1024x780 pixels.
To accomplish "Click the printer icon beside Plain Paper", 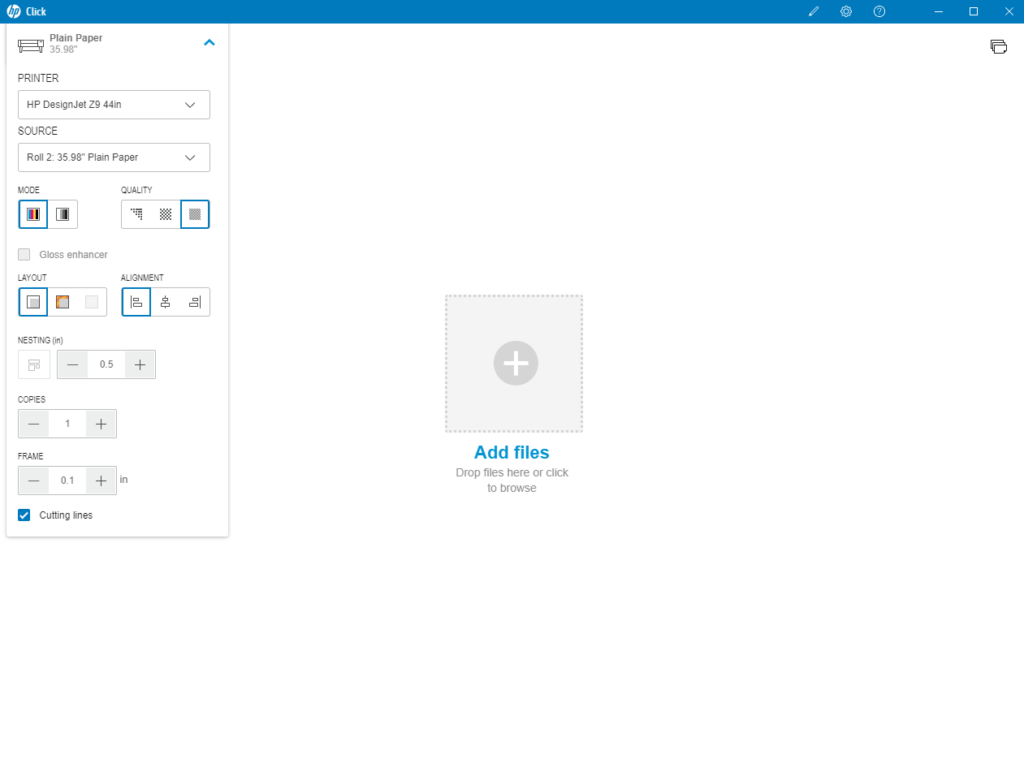I will click(x=31, y=46).
